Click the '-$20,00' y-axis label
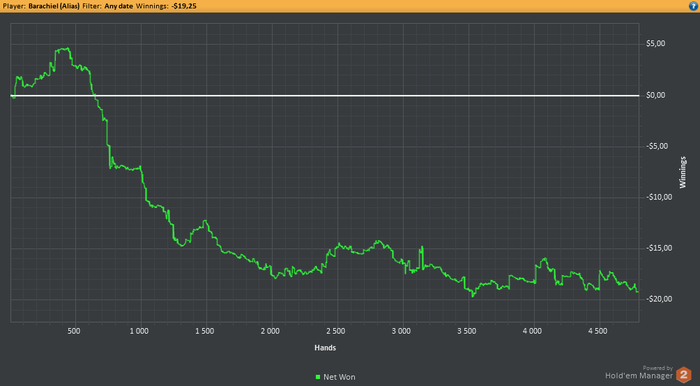The width and height of the screenshot is (700, 386). [x=659, y=299]
